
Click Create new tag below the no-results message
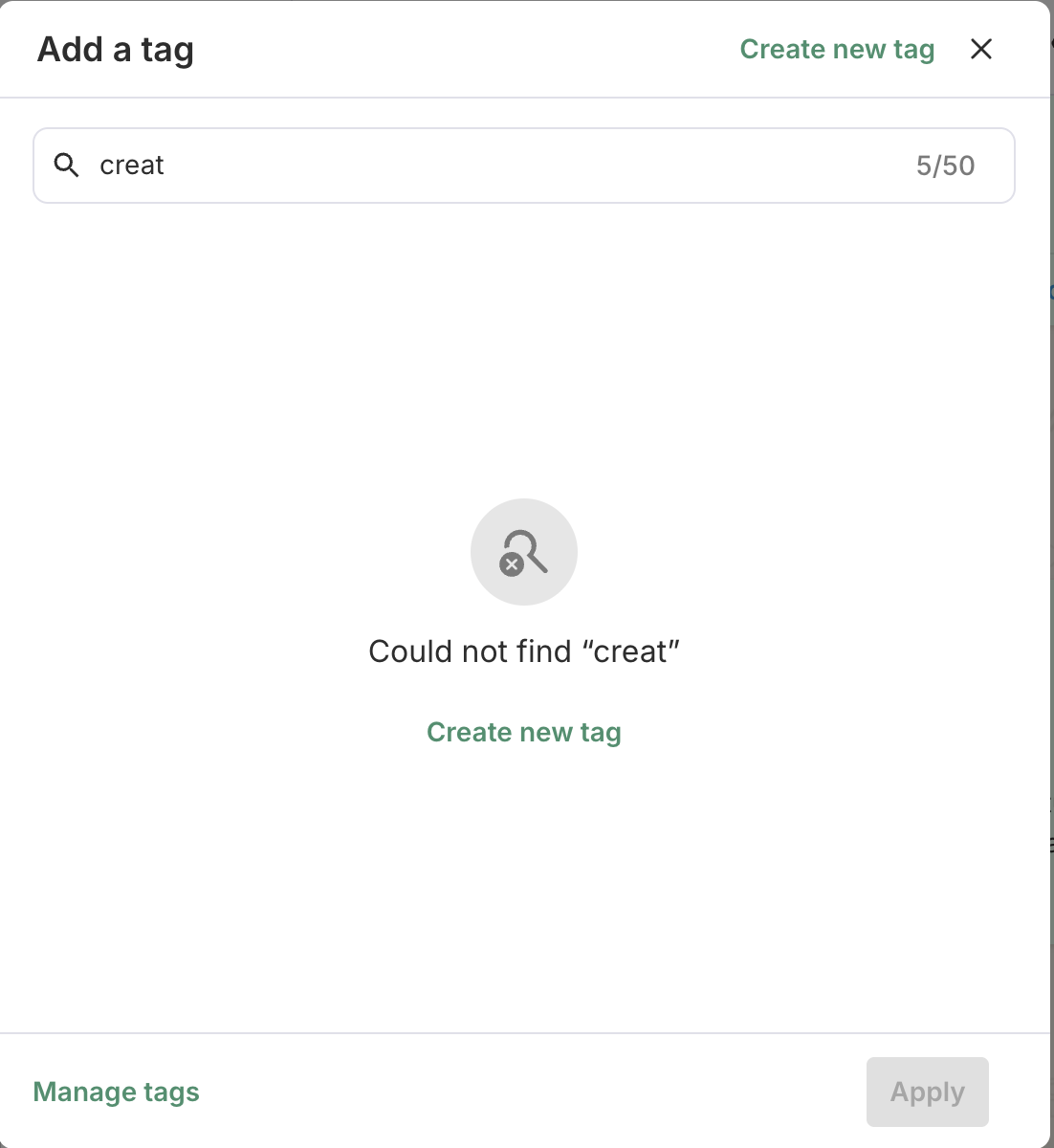[523, 732]
